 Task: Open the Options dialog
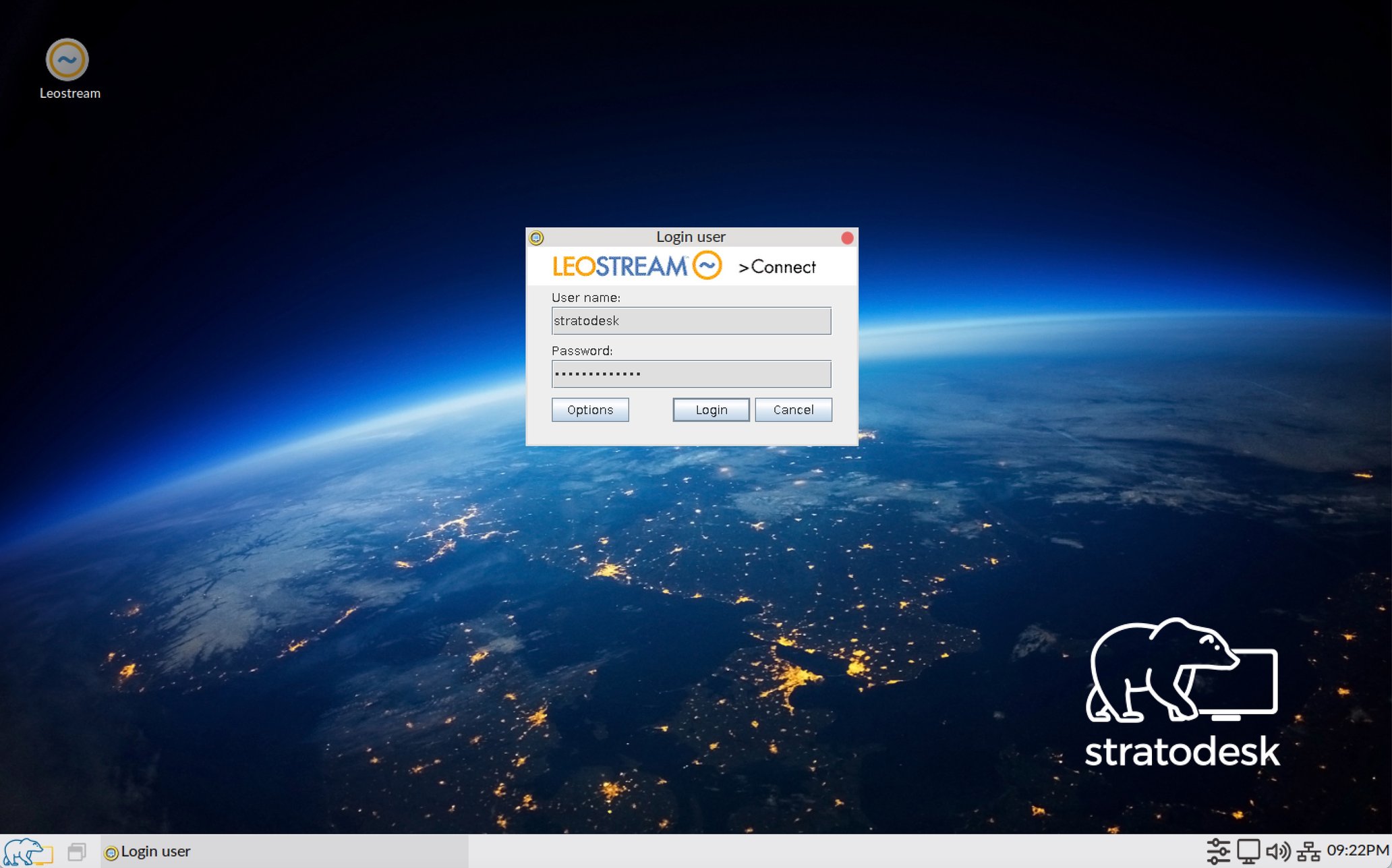[x=589, y=409]
